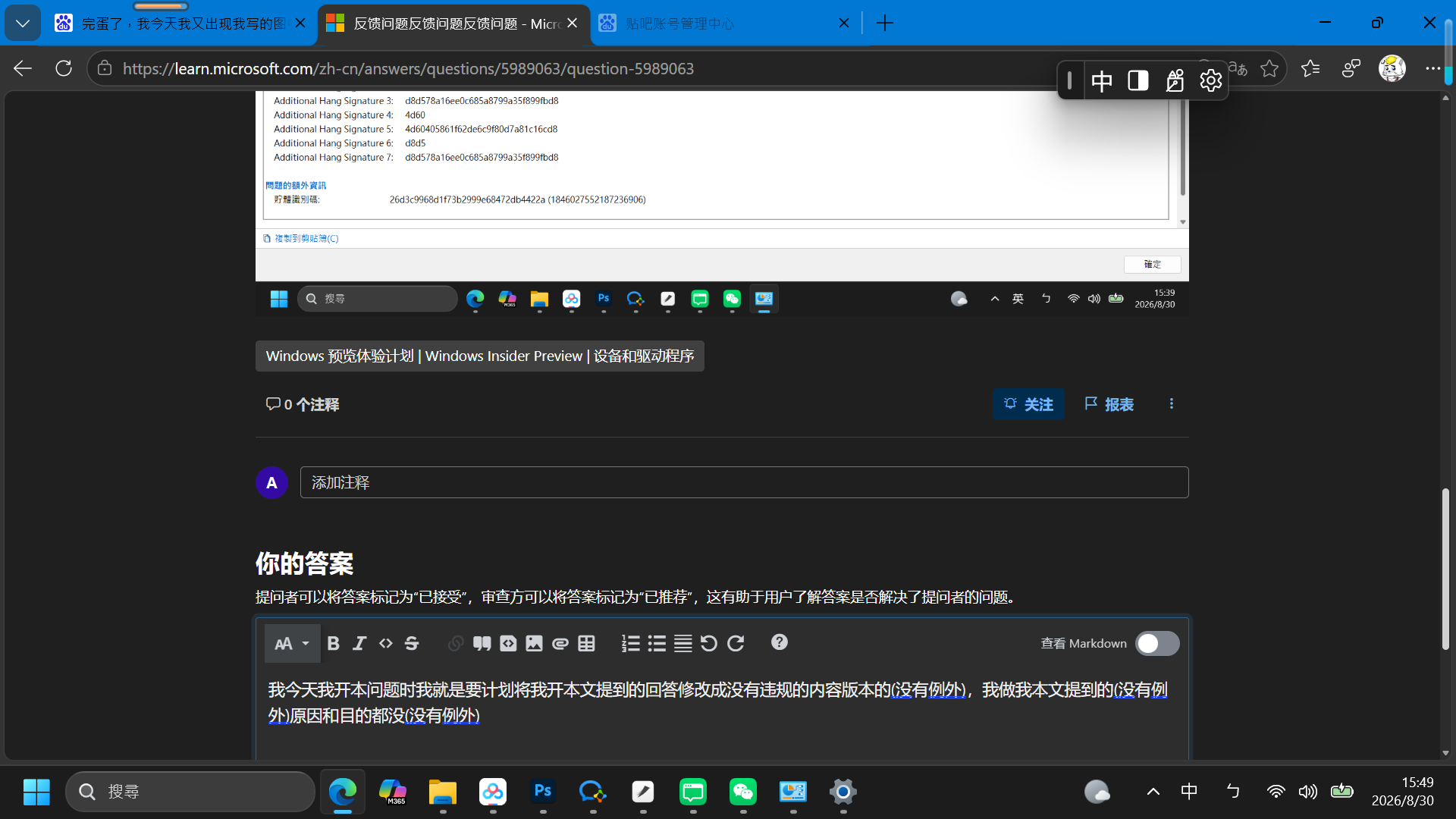
Task: Switch to the 完蛋了 Baidu tab
Action: click(x=180, y=24)
